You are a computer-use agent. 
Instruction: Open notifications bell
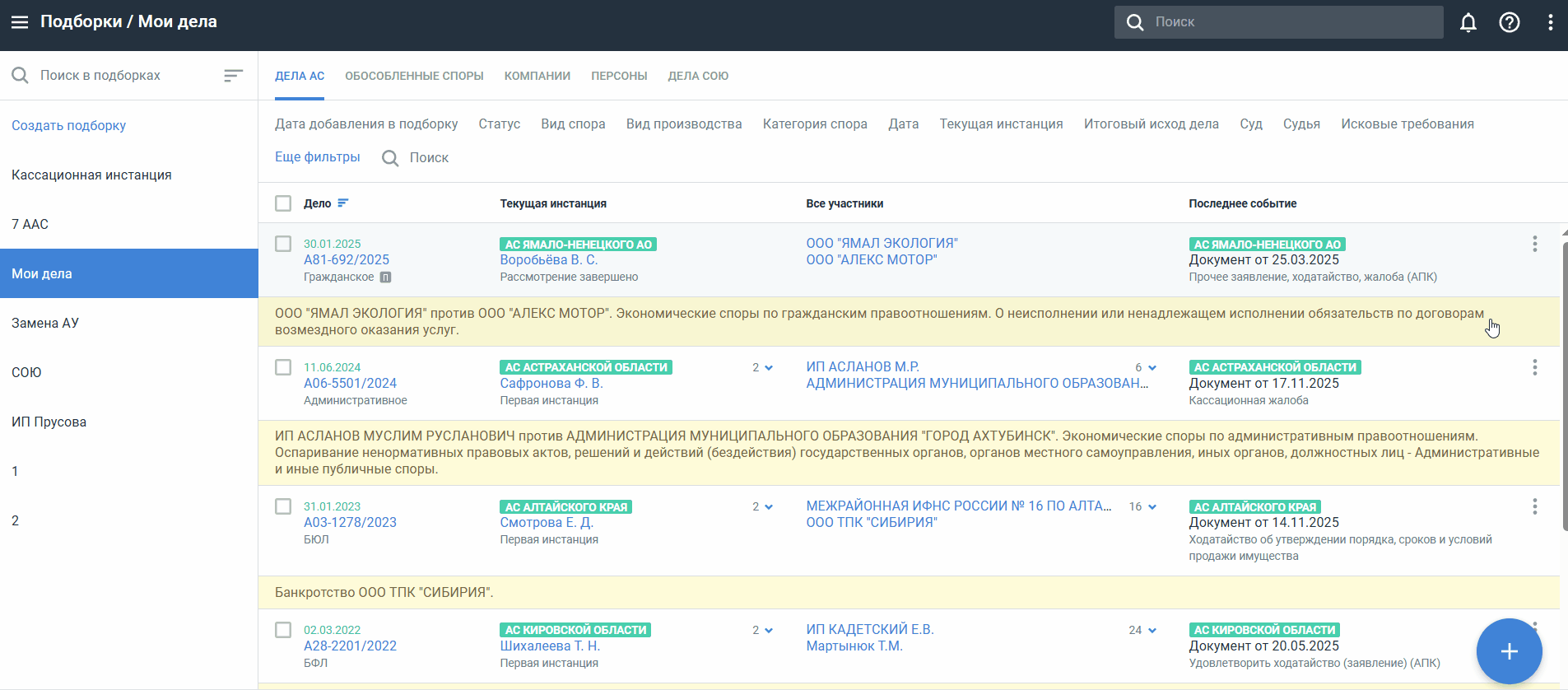1468,22
